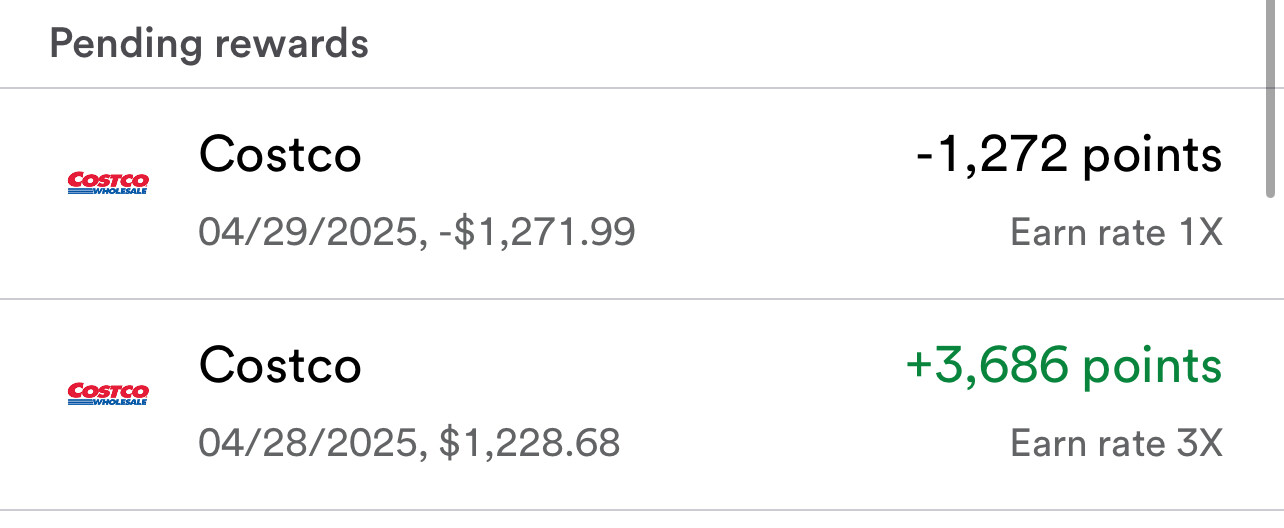Screen dimensions: 1284x528
Task: Select the Pending rewards section heading
Action: (x=209, y=44)
